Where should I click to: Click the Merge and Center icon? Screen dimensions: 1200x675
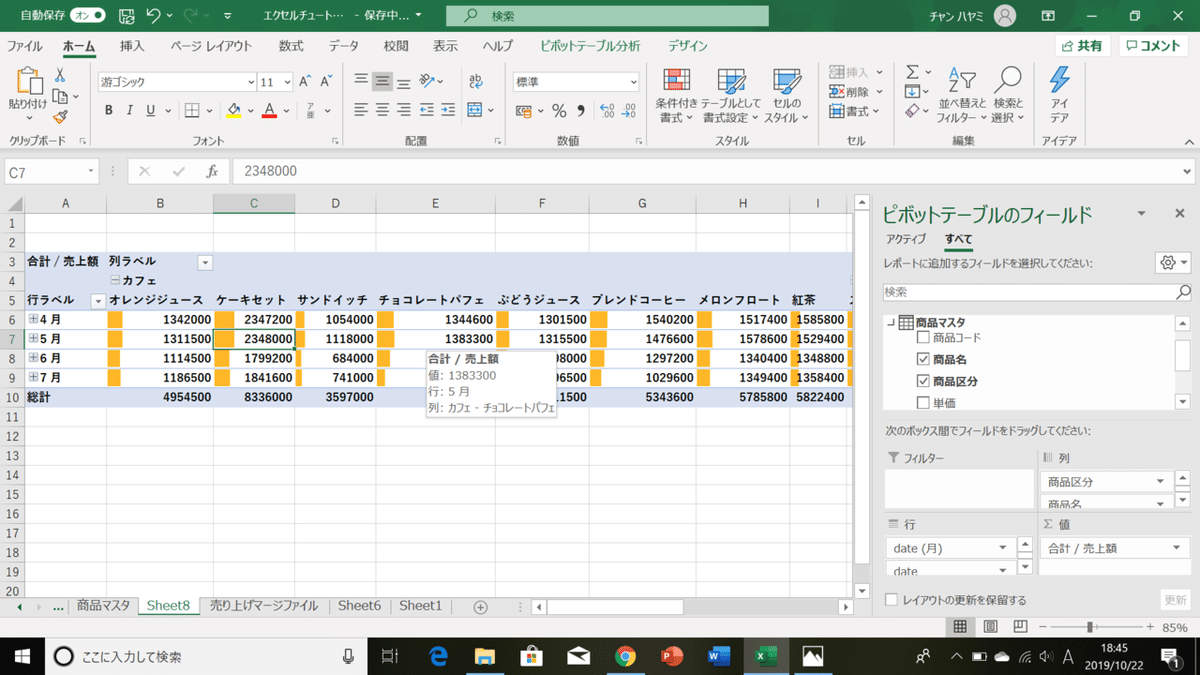click(474, 110)
